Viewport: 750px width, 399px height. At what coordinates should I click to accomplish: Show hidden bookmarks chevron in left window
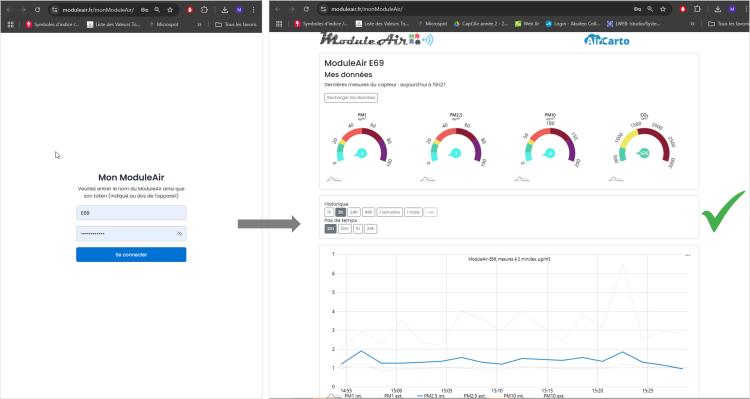[199, 24]
